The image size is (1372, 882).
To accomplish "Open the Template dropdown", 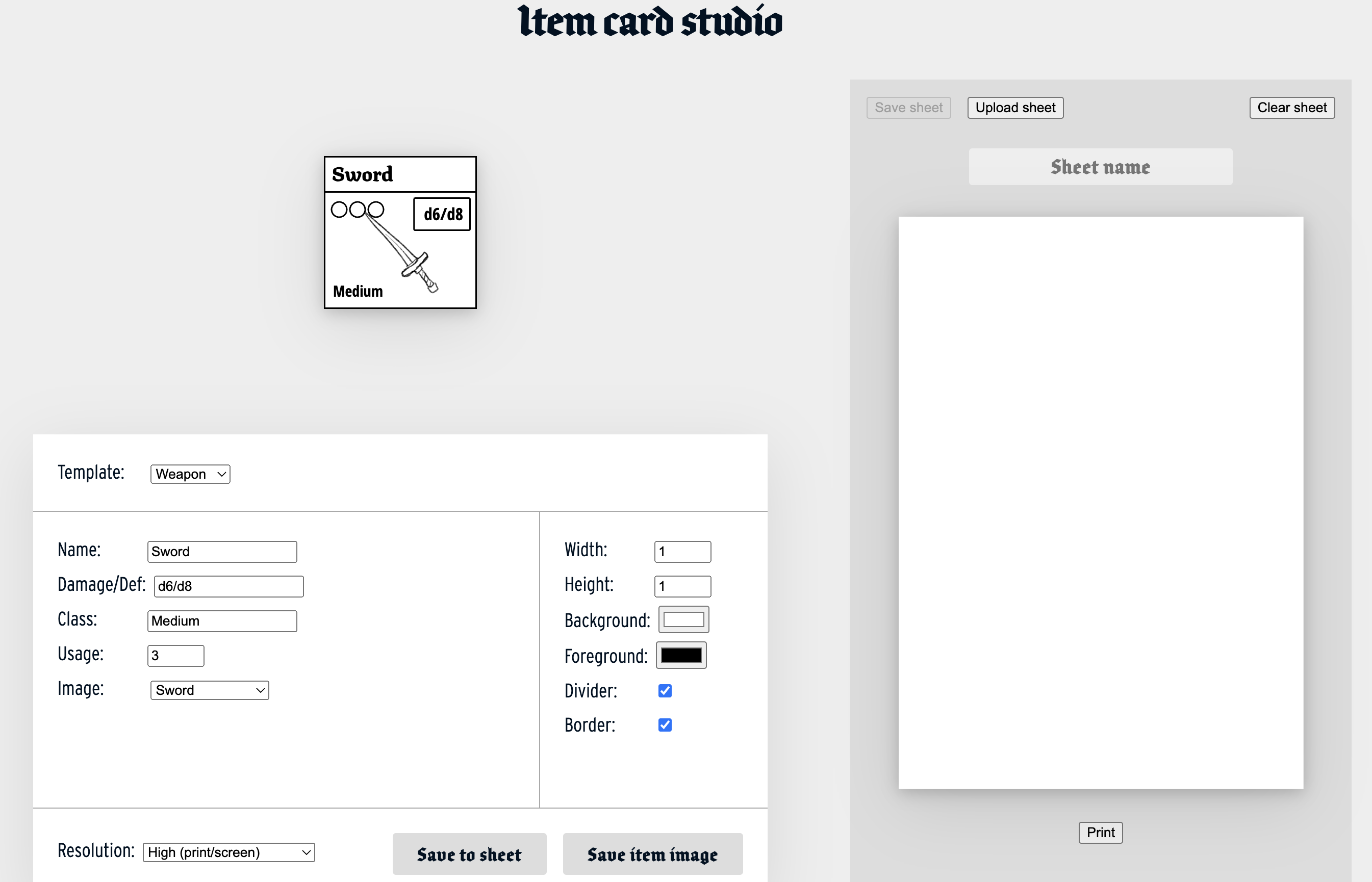I will point(190,474).
